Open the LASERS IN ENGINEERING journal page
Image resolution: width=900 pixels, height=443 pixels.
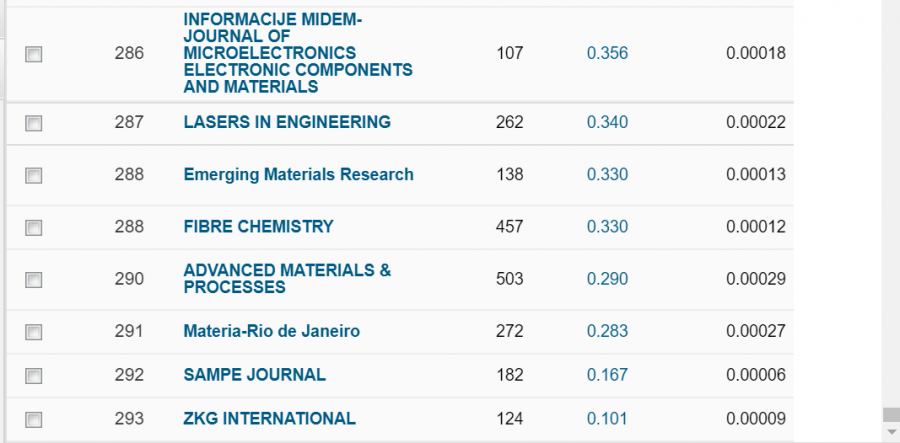tap(287, 122)
